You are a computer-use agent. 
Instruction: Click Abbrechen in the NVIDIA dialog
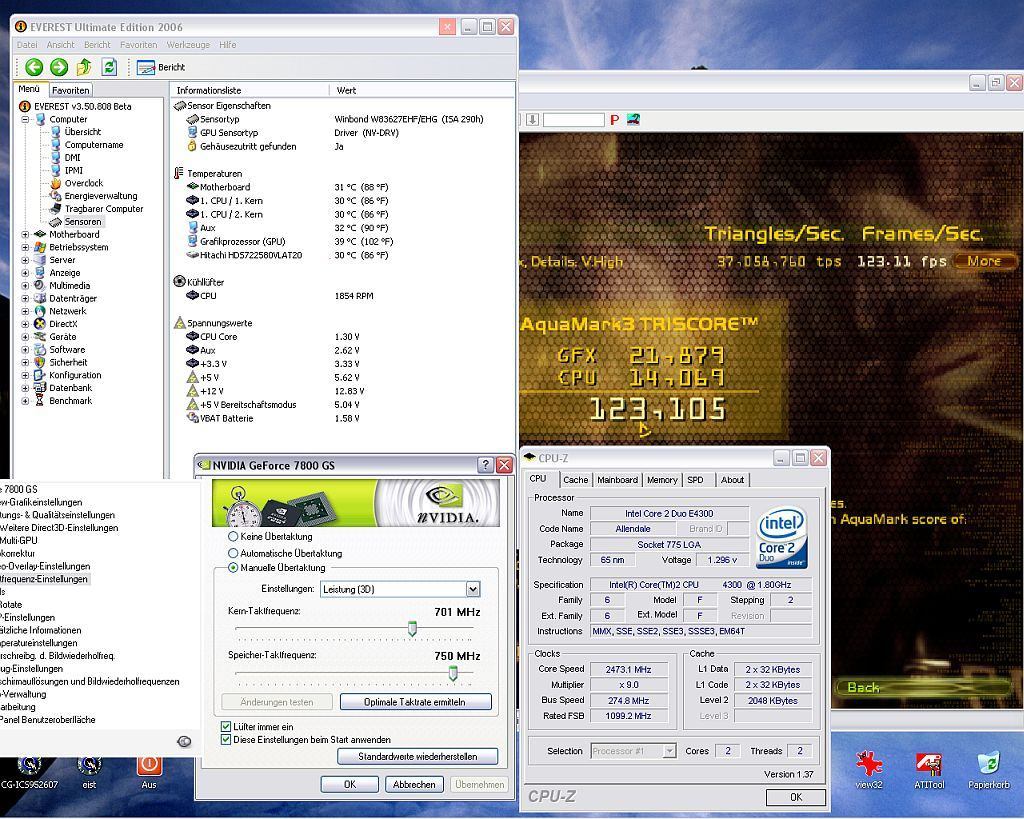click(x=414, y=784)
